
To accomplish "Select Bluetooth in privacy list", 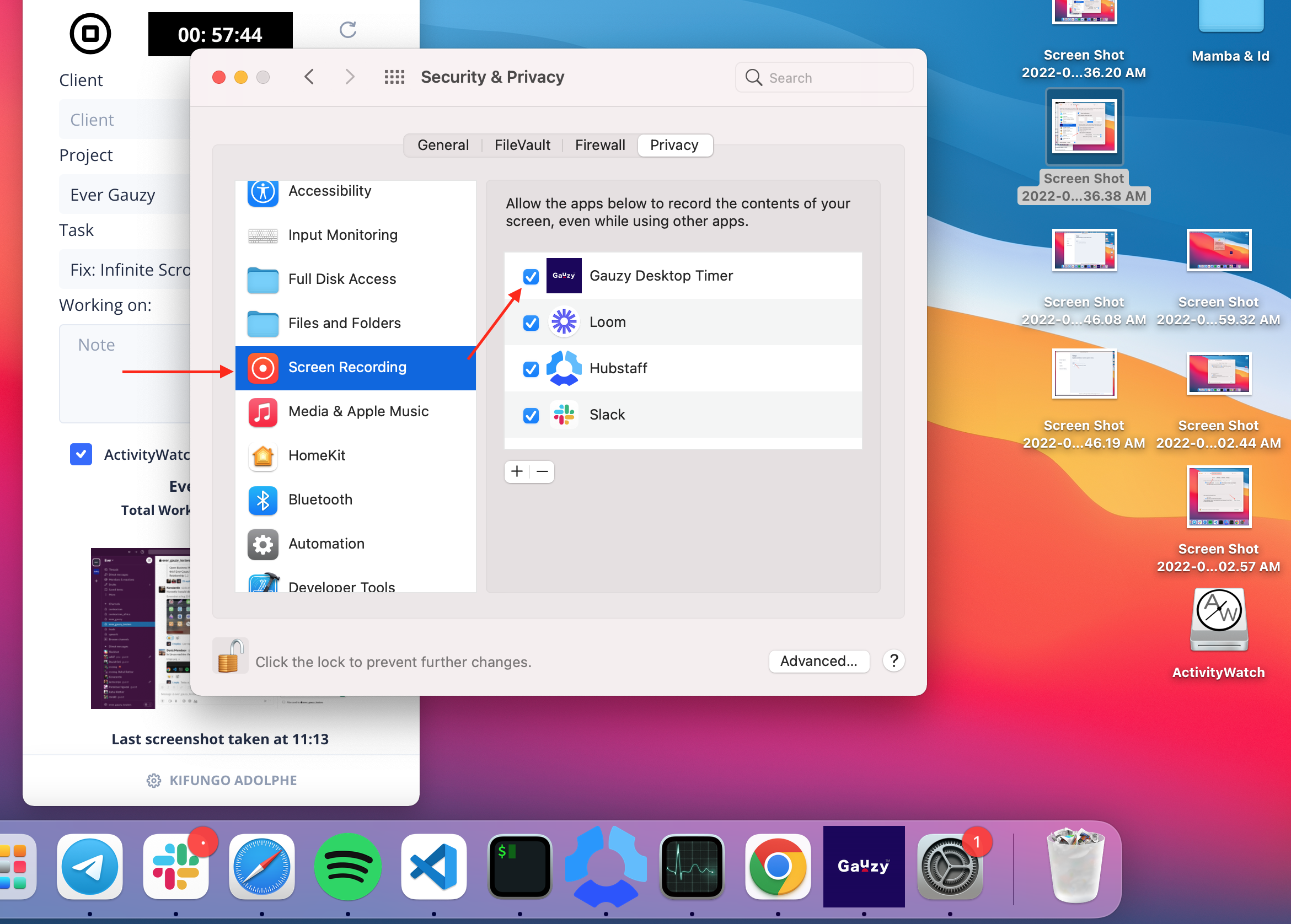I will [x=356, y=499].
